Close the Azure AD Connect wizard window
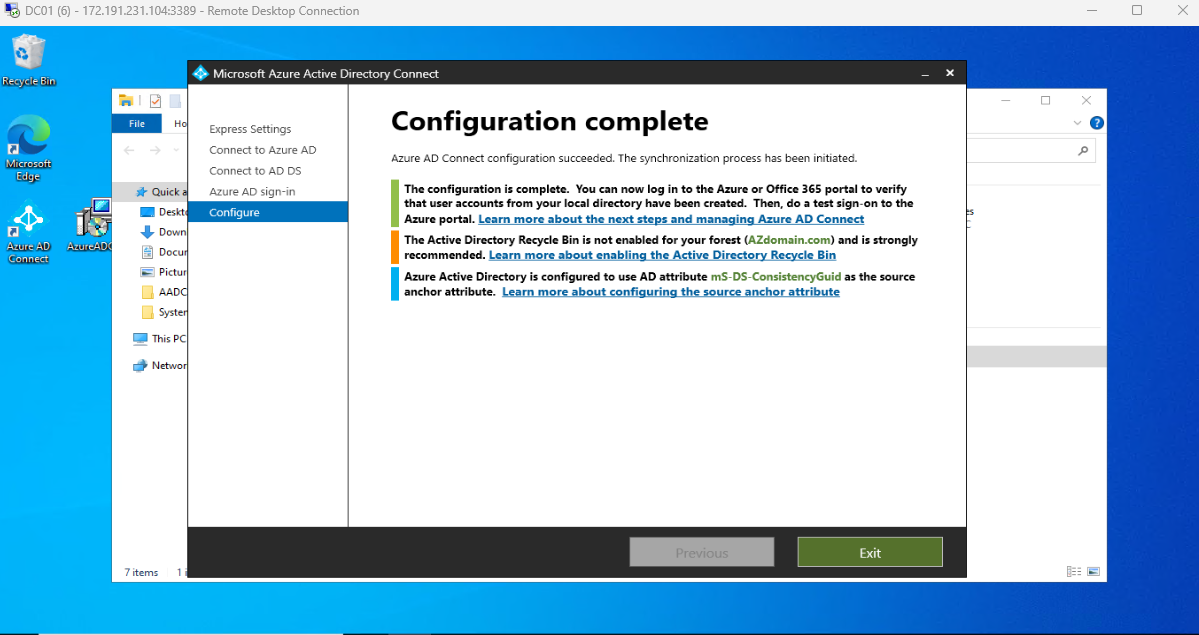Screen dimensions: 1199x635 coord(950,73)
